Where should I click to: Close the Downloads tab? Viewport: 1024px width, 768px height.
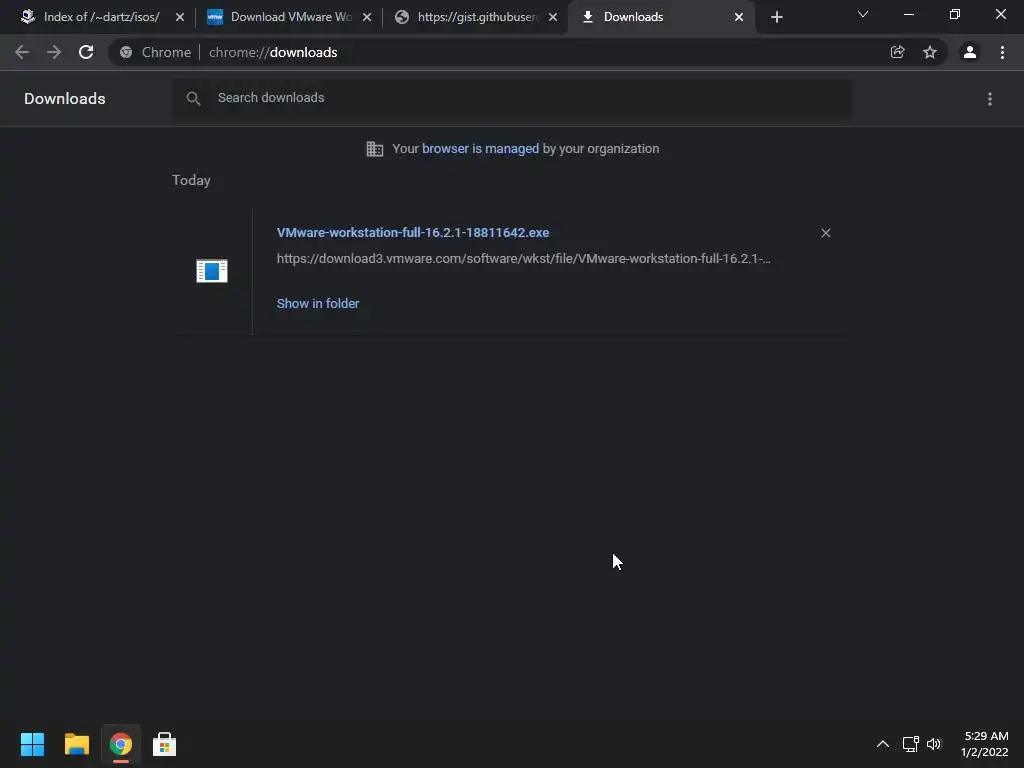pos(739,17)
